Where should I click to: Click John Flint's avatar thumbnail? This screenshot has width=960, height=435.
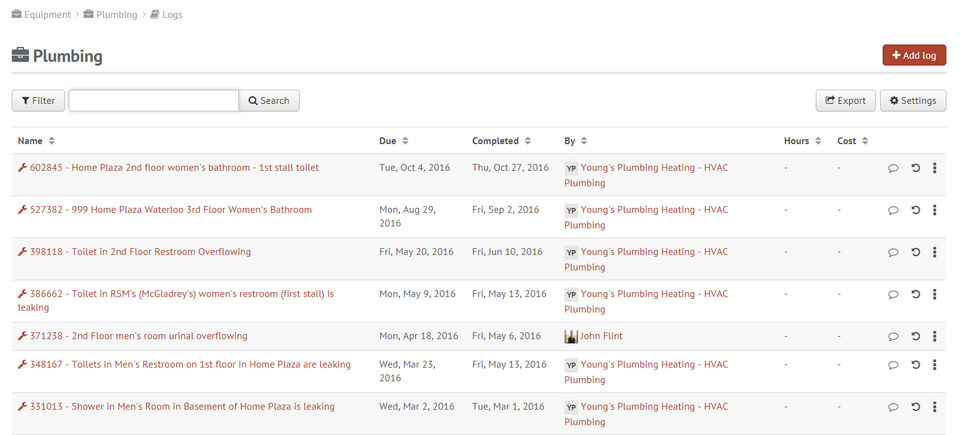coord(571,336)
